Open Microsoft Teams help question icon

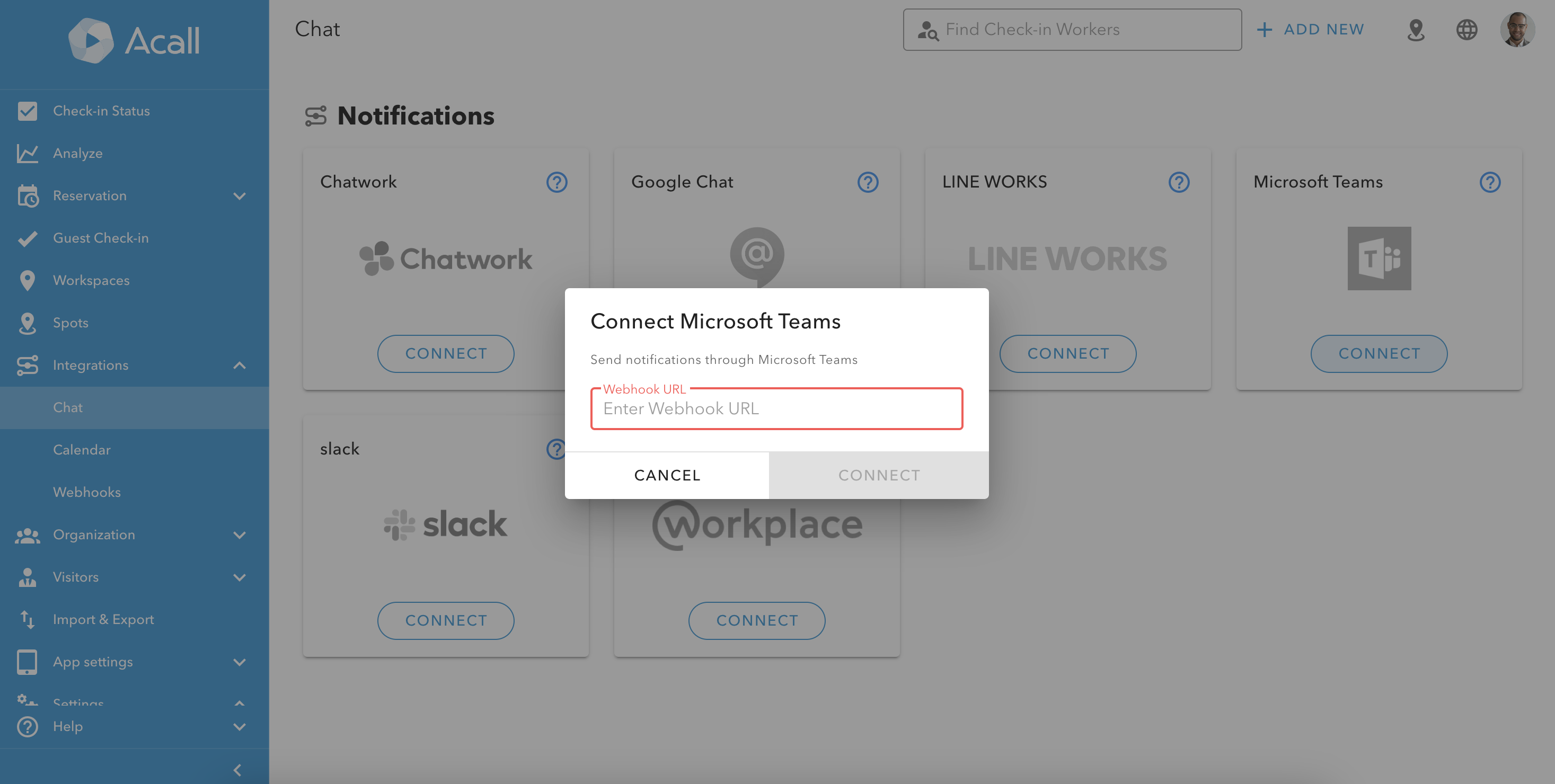[1490, 182]
